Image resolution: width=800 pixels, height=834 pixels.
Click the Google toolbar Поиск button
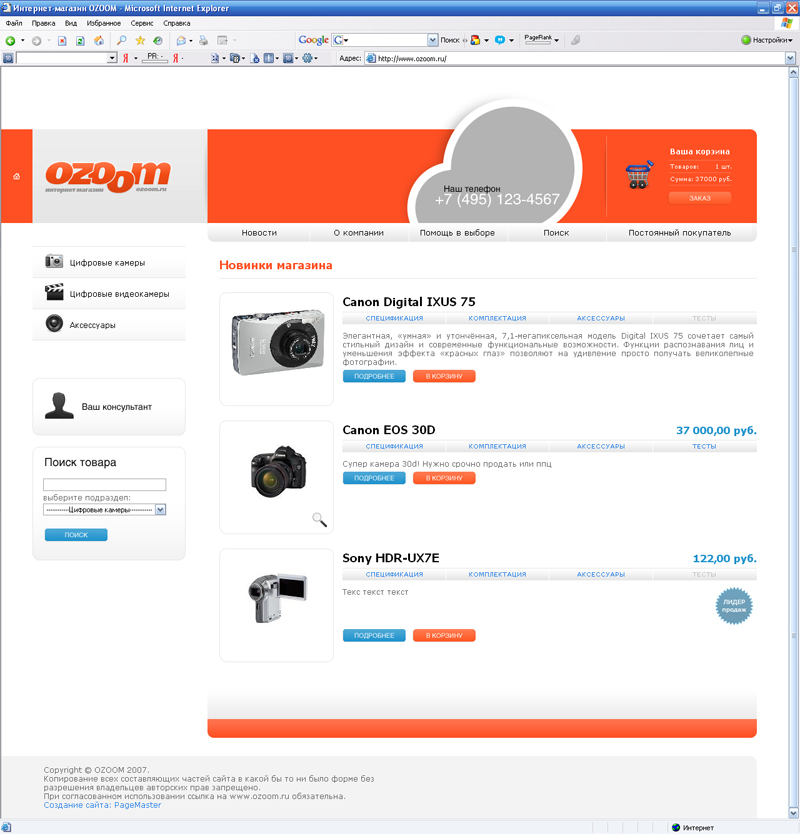coord(449,40)
